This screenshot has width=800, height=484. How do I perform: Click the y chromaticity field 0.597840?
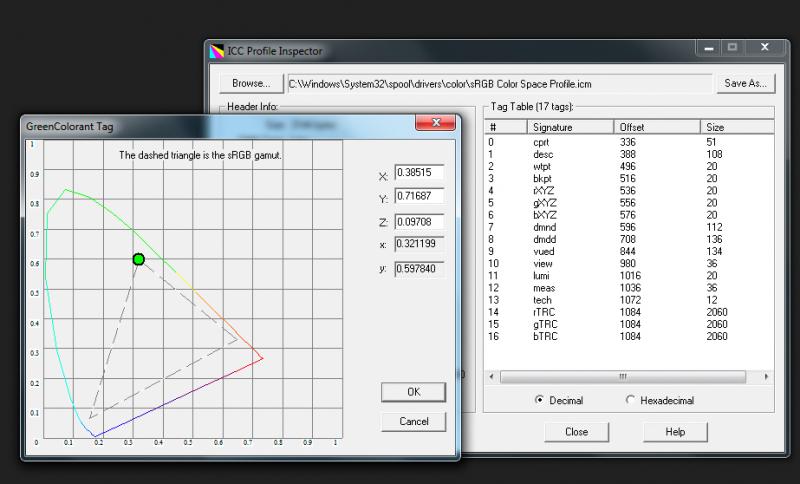tap(419, 269)
